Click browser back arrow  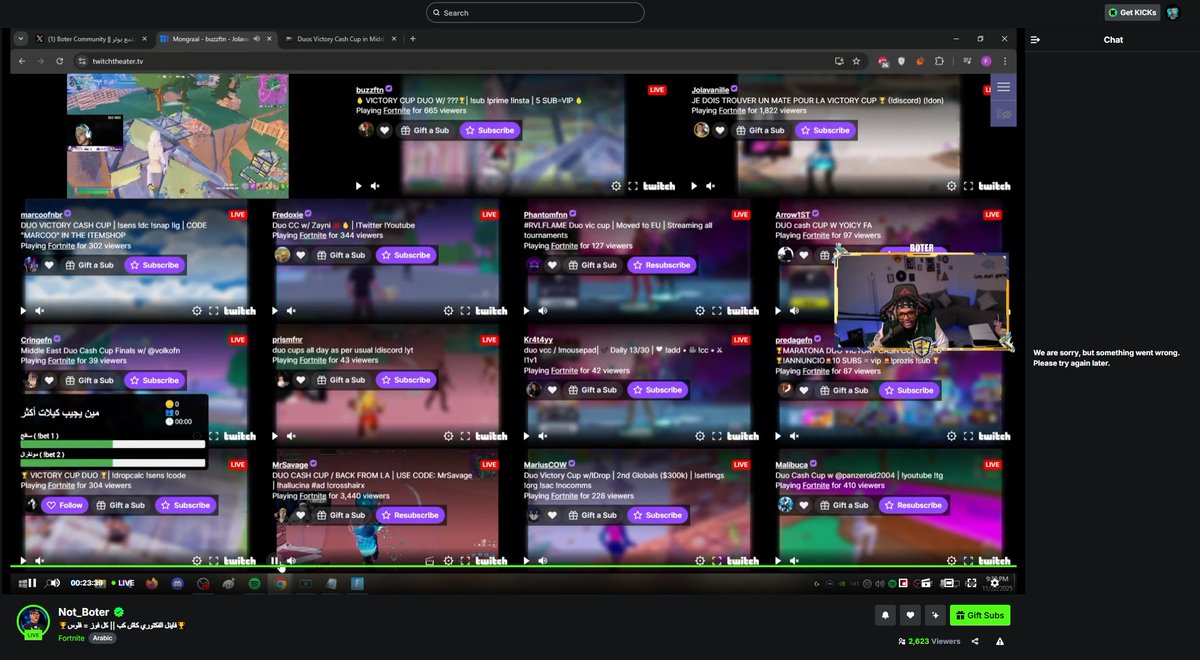point(21,61)
